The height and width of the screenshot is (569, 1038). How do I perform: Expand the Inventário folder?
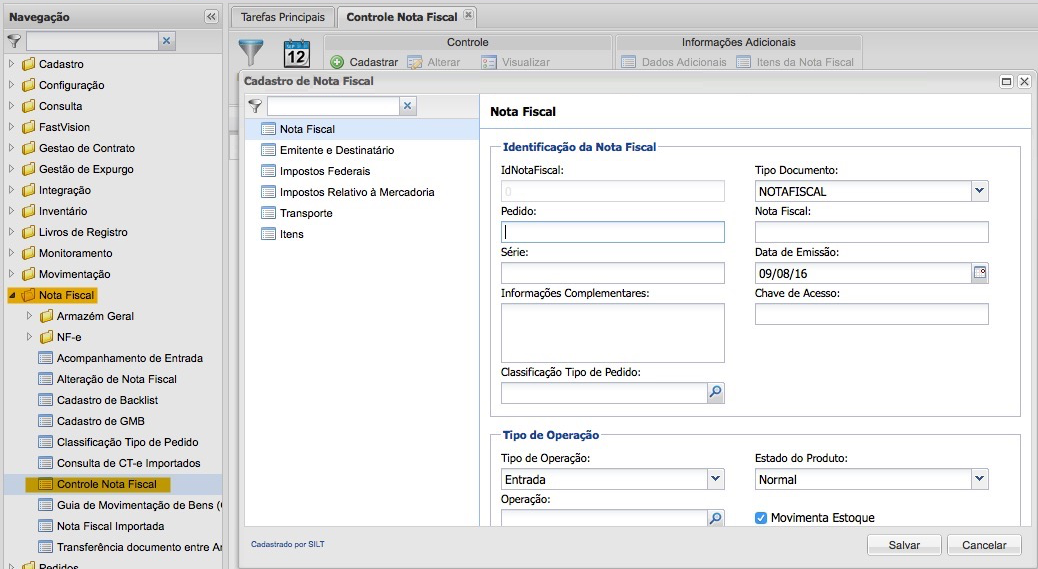(11, 210)
